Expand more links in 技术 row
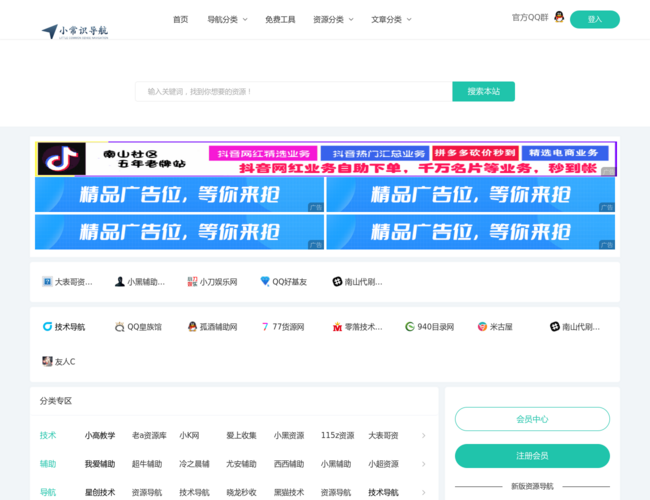650x500 pixels. (x=424, y=435)
